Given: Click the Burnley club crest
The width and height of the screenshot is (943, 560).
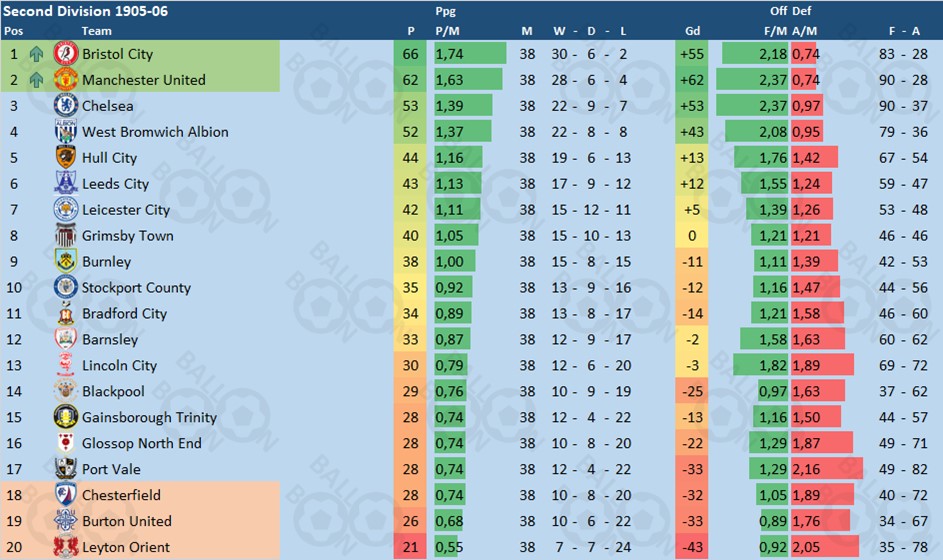Looking at the screenshot, I should 66,261.
